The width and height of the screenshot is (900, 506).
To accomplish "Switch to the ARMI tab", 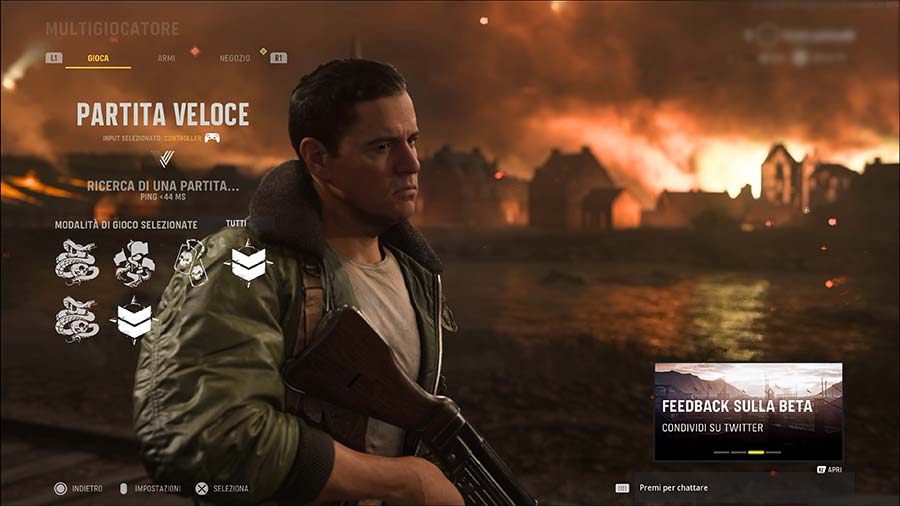I will pos(166,58).
